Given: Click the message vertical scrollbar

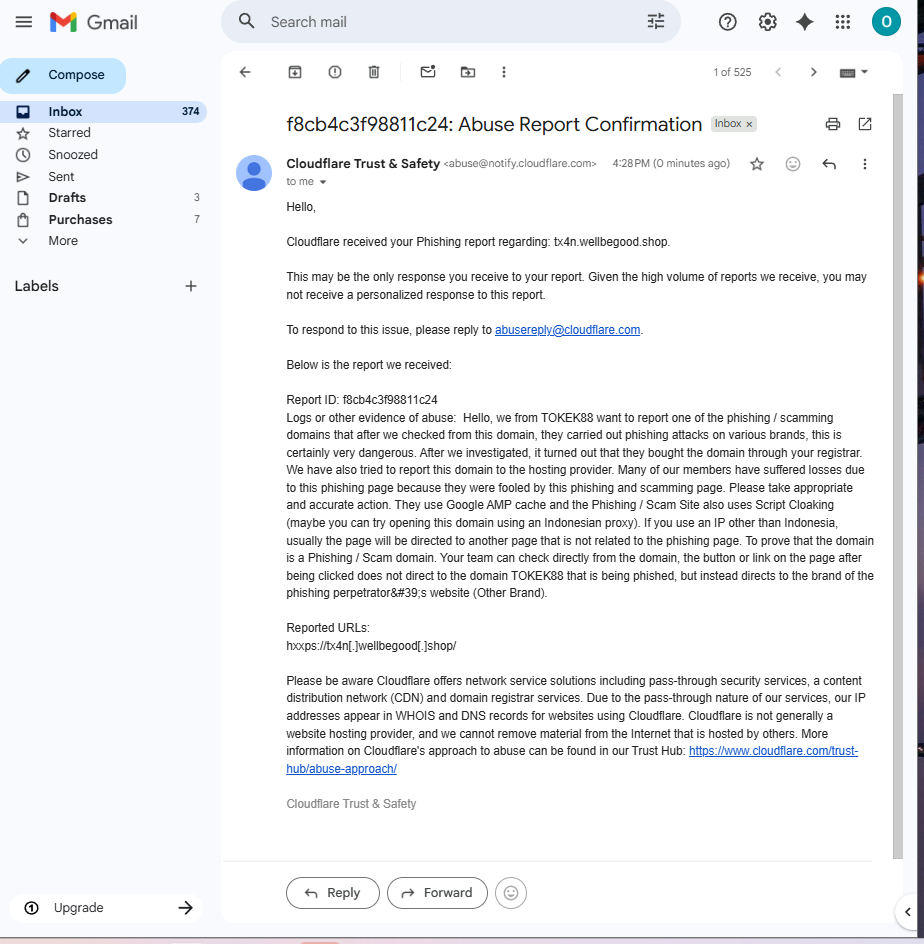Looking at the screenshot, I should coord(898,476).
